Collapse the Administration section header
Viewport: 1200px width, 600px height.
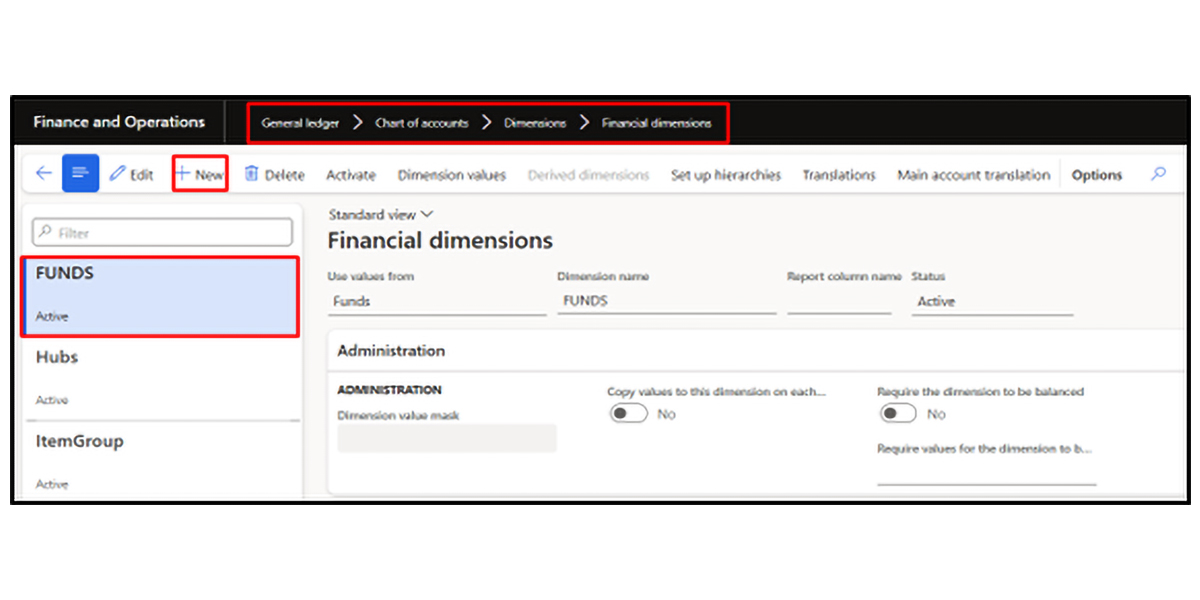tap(391, 351)
